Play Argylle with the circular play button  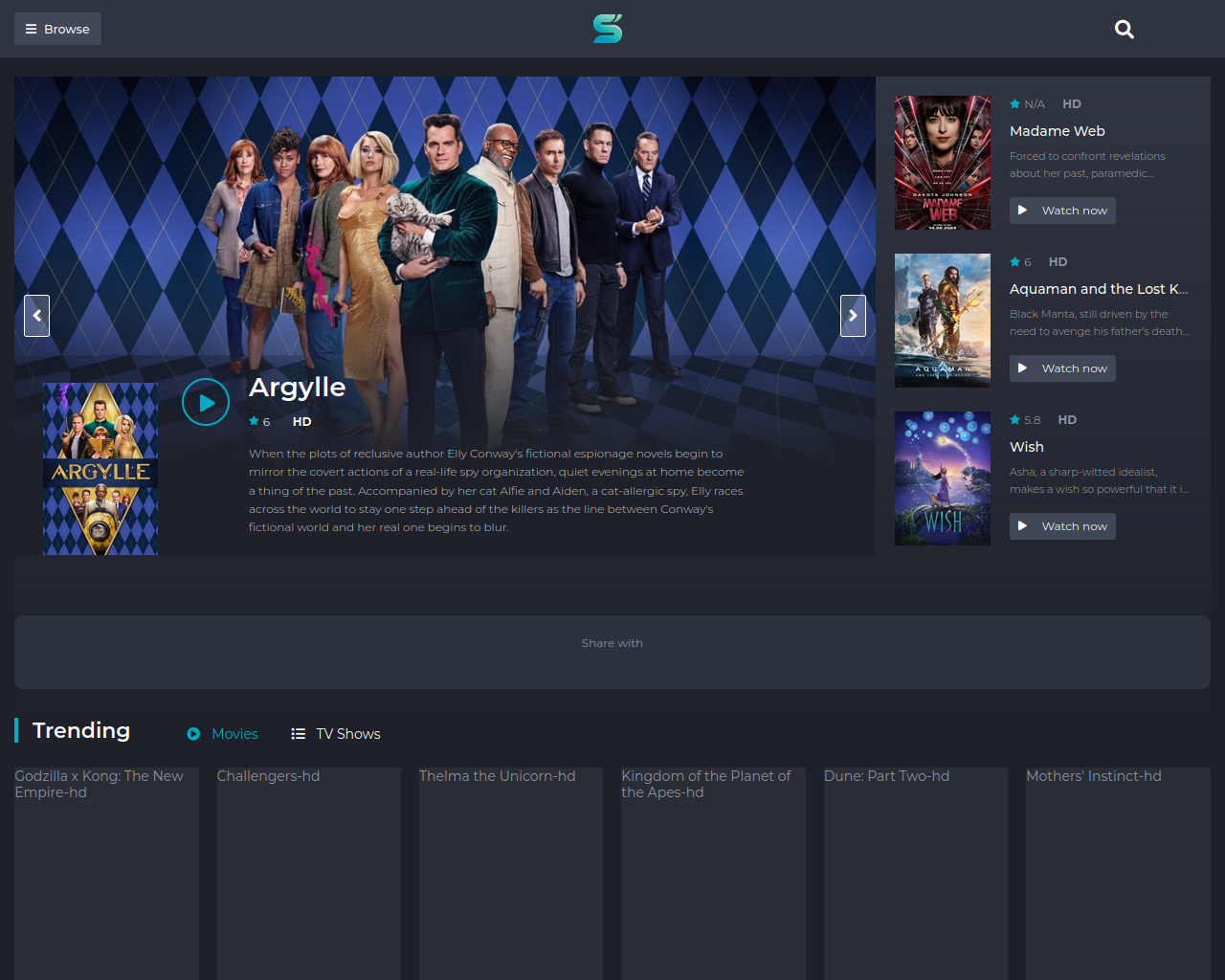point(206,402)
